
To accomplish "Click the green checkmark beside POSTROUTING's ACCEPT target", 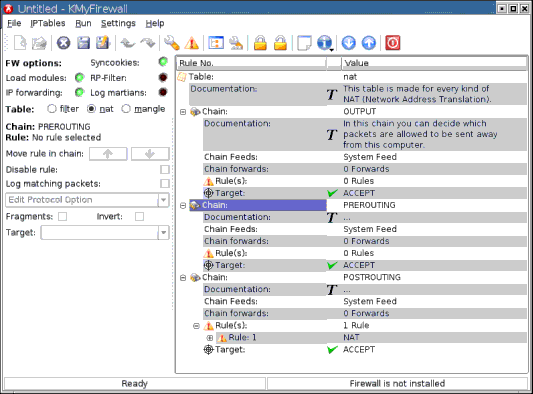I will pyautogui.click(x=332, y=349).
